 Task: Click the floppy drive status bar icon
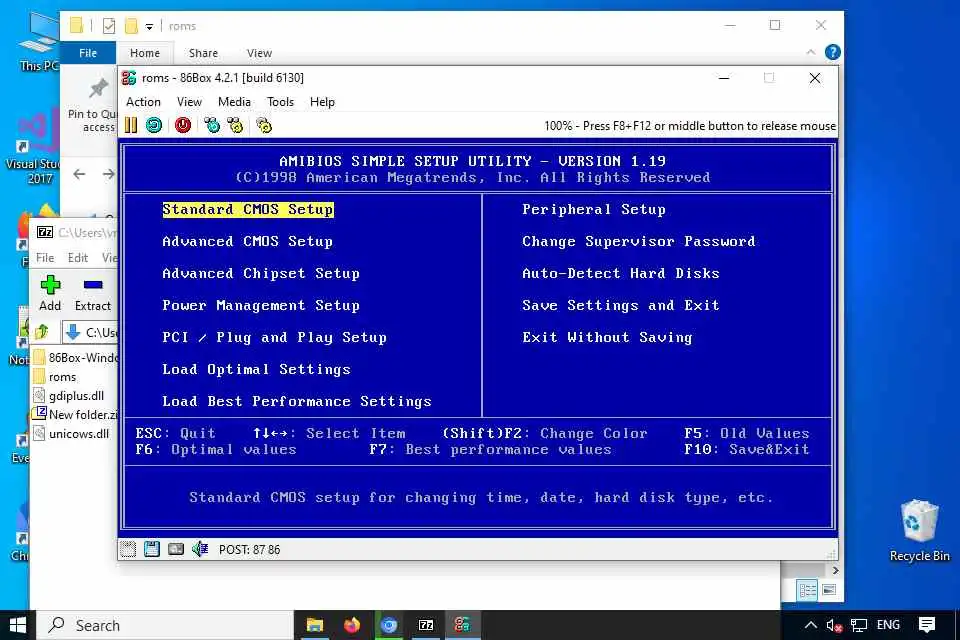[x=128, y=549]
